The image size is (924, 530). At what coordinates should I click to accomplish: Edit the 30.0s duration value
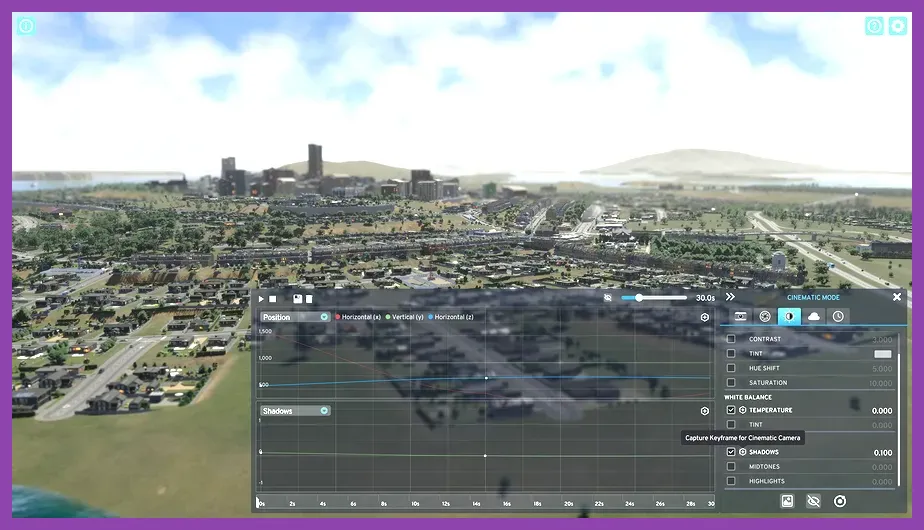coord(705,298)
